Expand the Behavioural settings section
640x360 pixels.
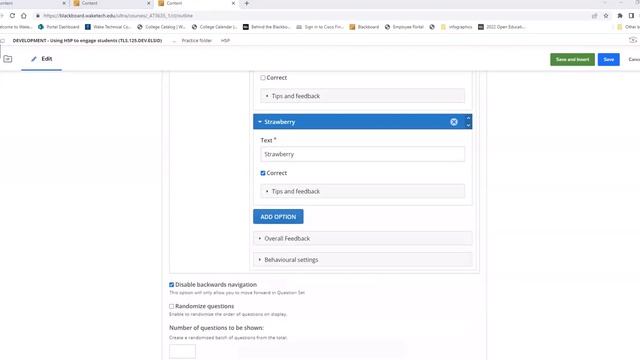pos(362,260)
